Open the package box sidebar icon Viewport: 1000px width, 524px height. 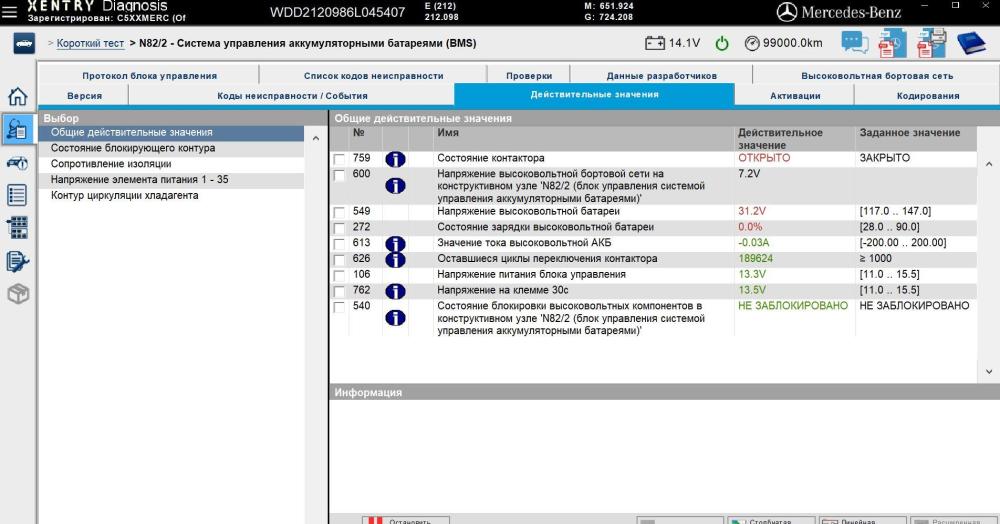click(18, 294)
